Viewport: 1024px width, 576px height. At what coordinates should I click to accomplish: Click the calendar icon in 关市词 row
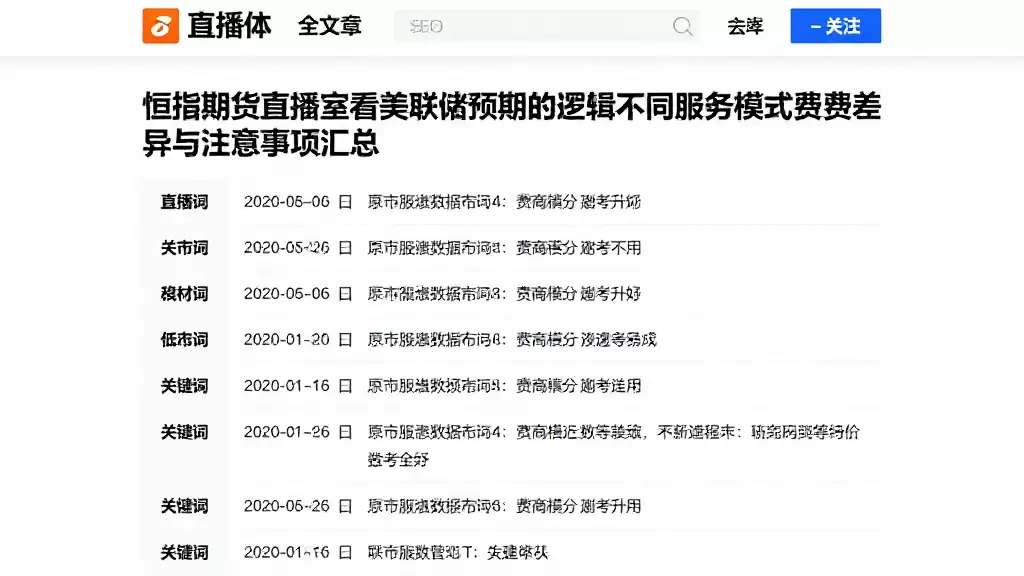click(345, 248)
